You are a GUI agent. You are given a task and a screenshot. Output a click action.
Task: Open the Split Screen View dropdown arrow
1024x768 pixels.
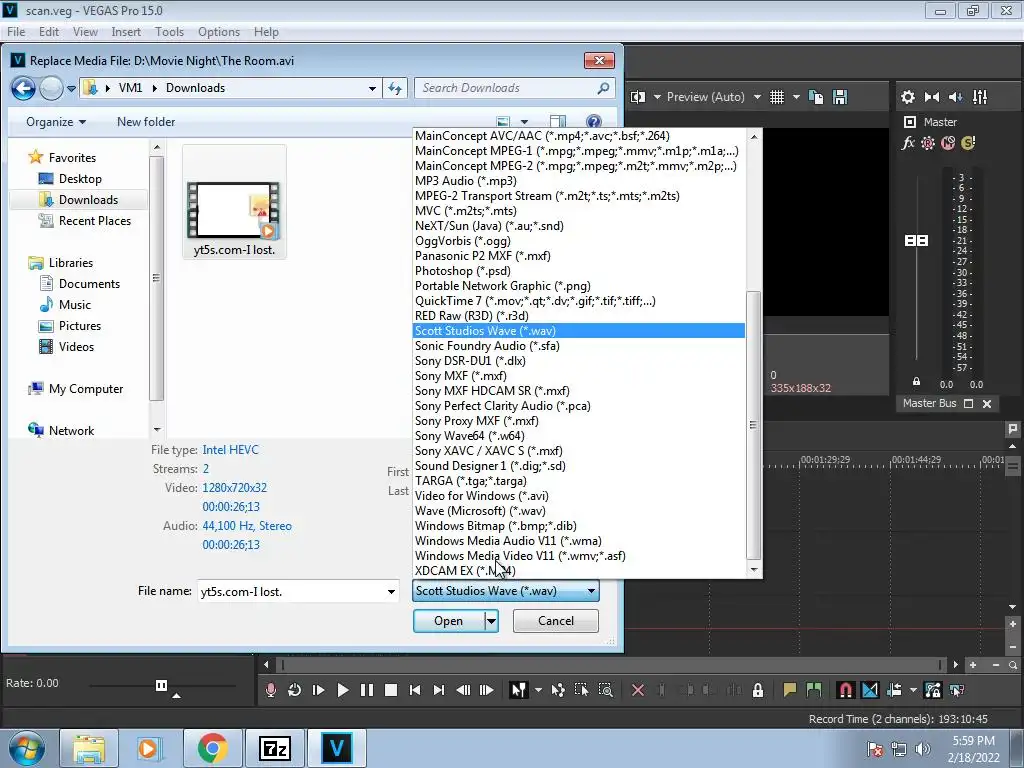(x=657, y=97)
